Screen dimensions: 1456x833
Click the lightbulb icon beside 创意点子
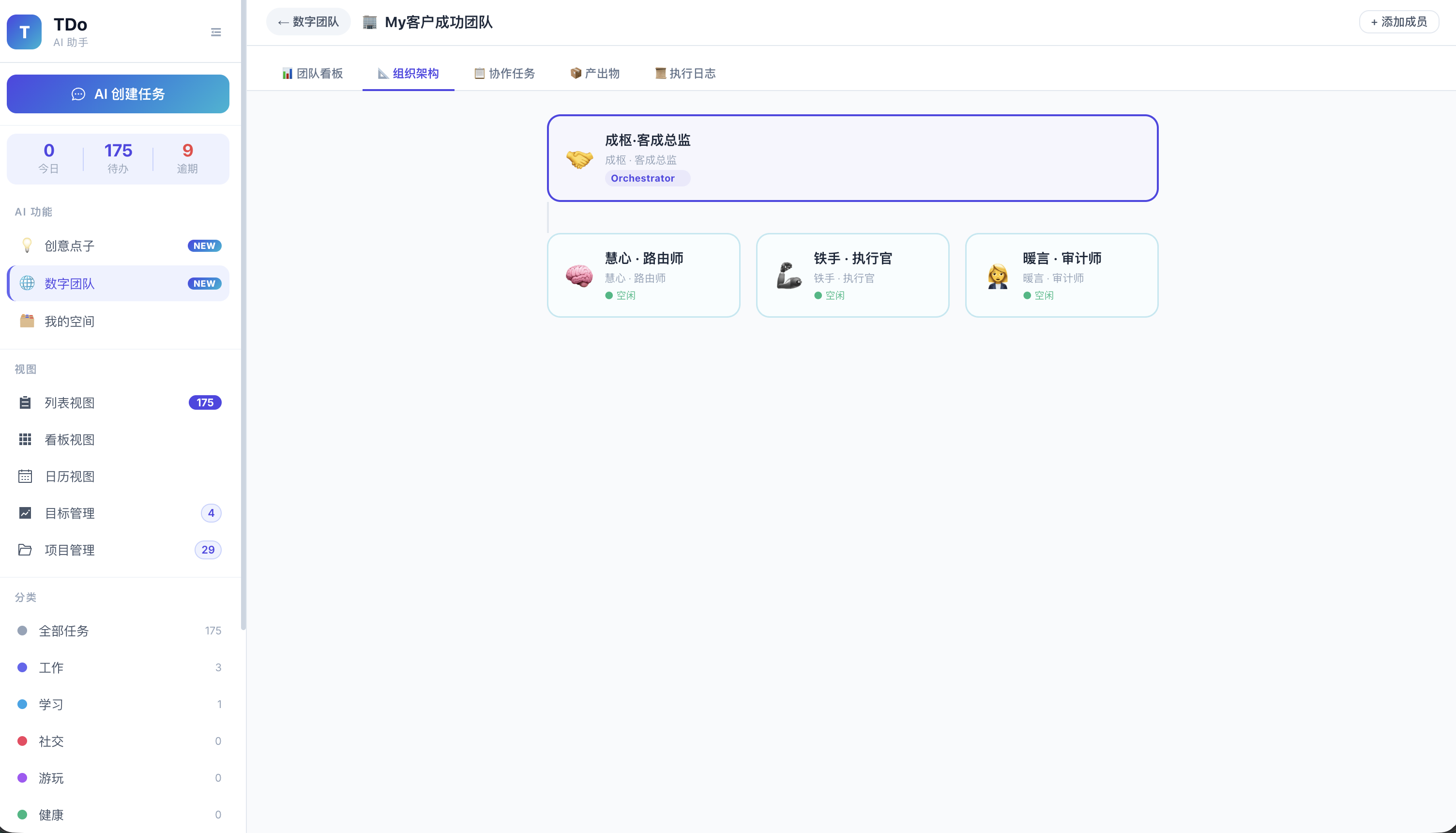[26, 246]
